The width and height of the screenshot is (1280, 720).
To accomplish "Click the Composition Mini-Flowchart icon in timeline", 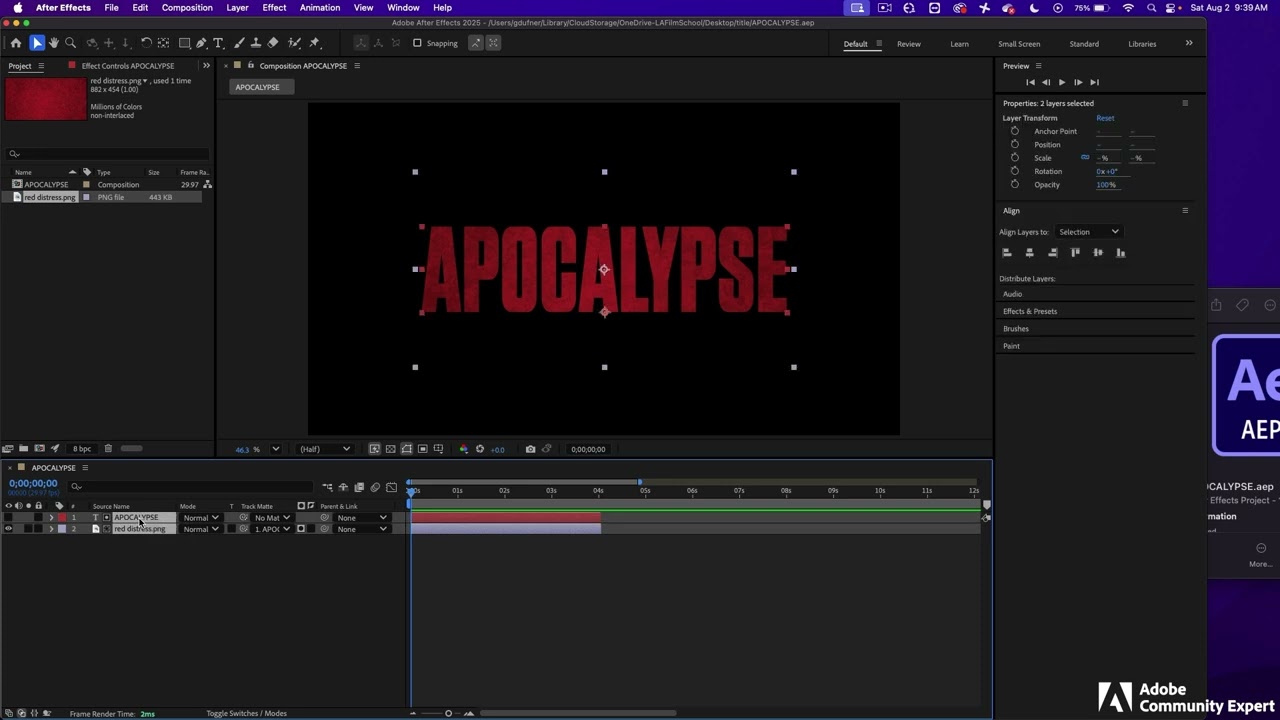I will click(327, 487).
